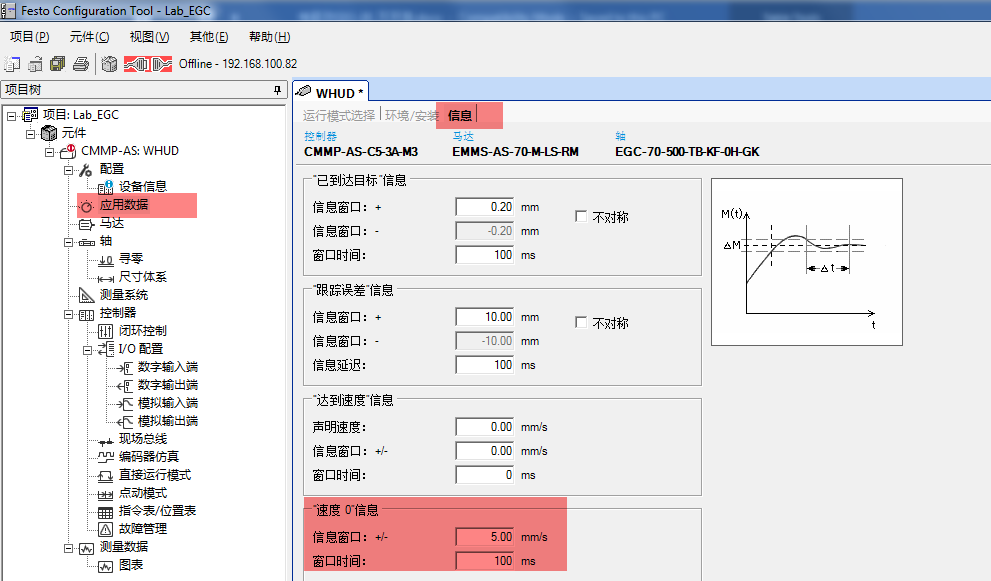This screenshot has width=991, height=581.
Task: Enable 不对称 checkbox in 跟踪误差 group
Action: 581,322
